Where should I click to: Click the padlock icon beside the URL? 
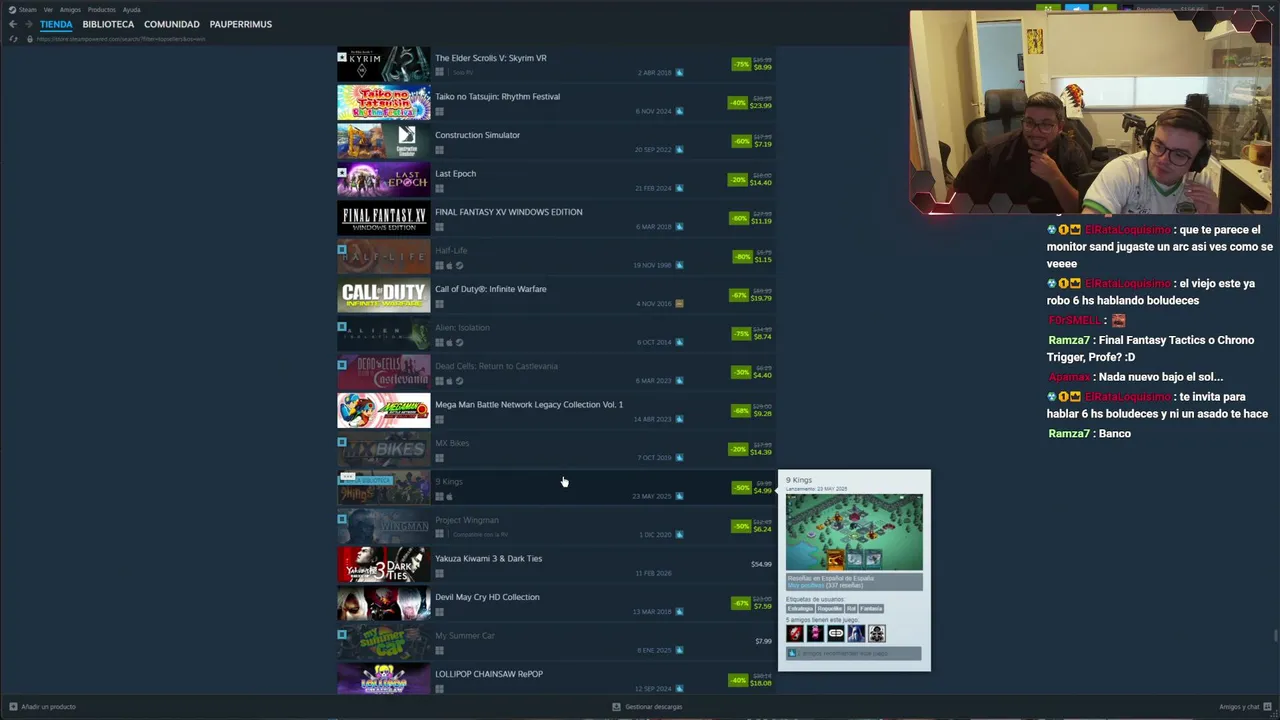click(30, 39)
